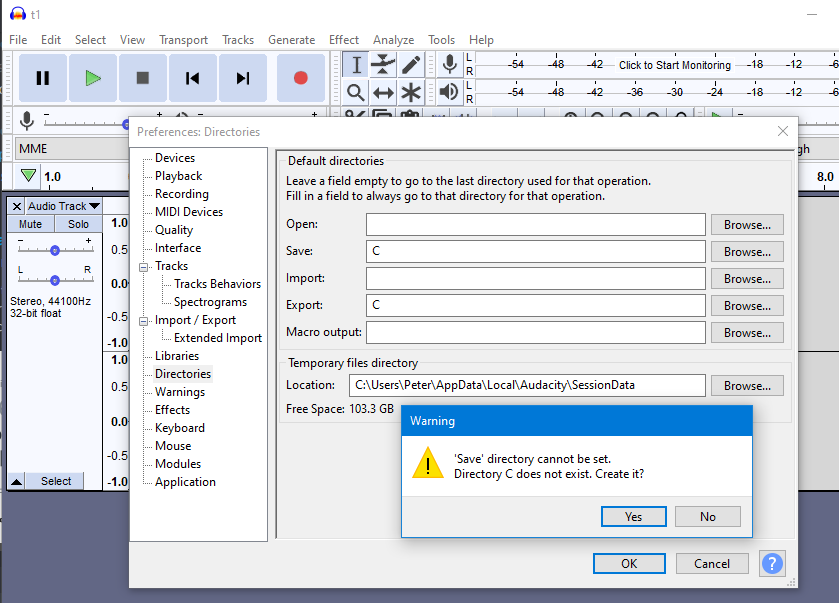Click the record meter microphone icon
Screen dimensions: 839x603
[x=449, y=65]
